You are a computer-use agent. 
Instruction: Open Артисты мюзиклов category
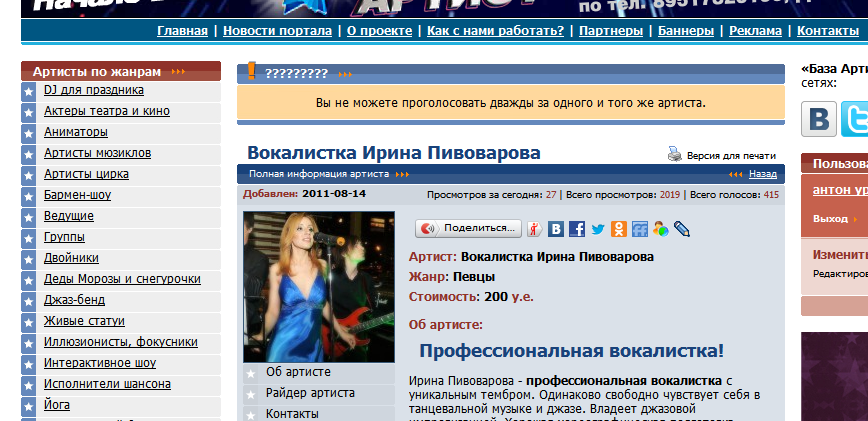tap(97, 153)
